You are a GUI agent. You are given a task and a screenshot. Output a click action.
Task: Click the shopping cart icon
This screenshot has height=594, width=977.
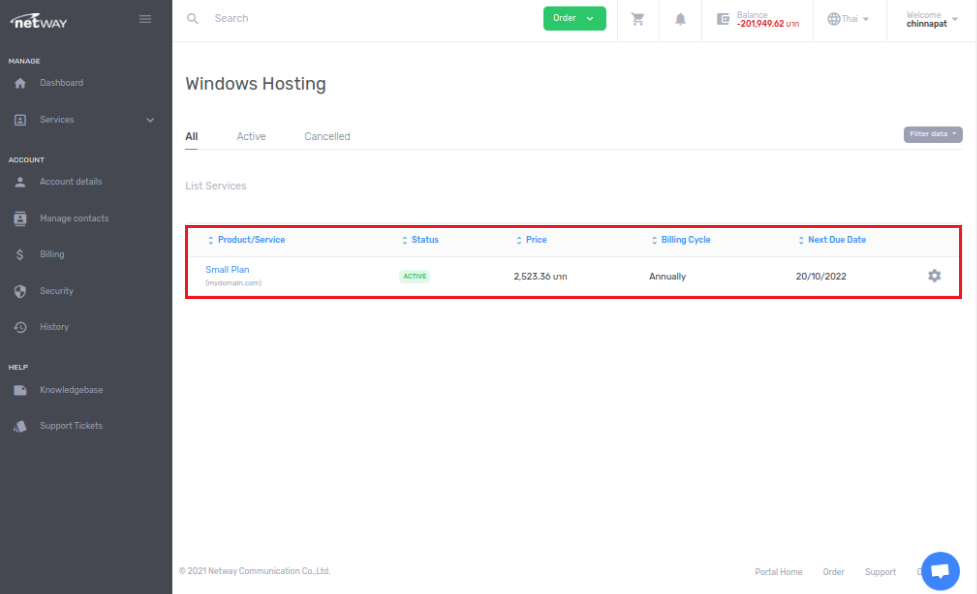tap(638, 19)
